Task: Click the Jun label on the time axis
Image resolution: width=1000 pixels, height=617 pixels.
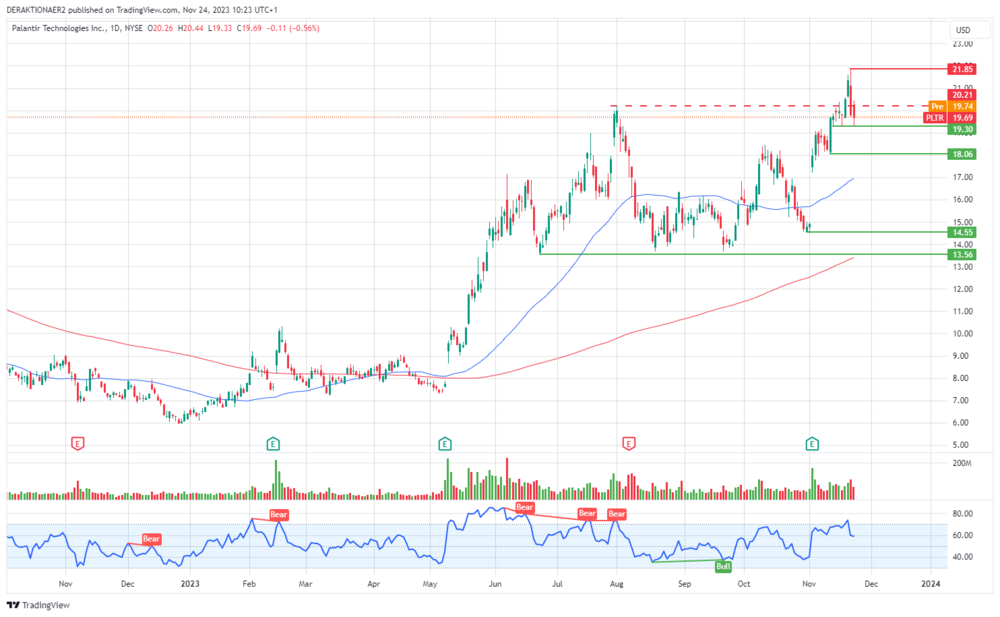Action: [x=494, y=583]
